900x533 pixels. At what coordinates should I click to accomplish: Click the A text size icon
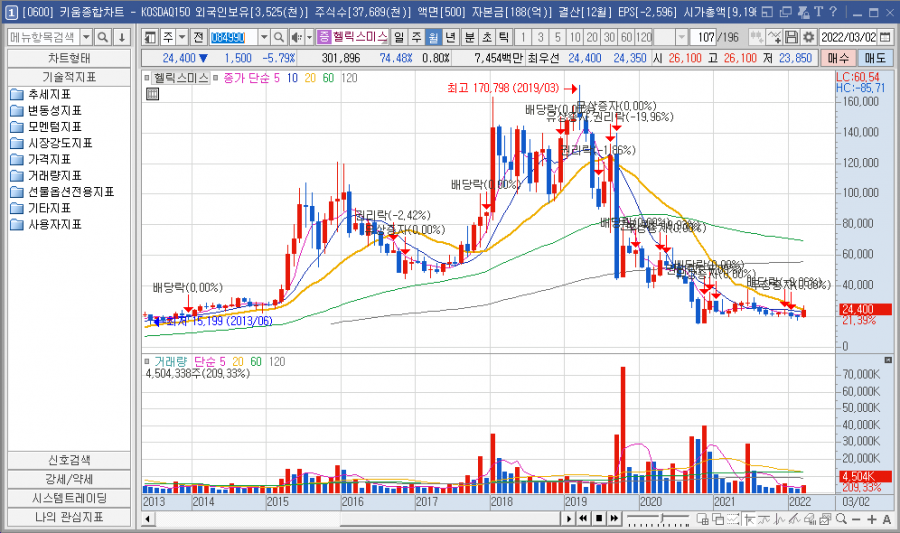[886, 519]
